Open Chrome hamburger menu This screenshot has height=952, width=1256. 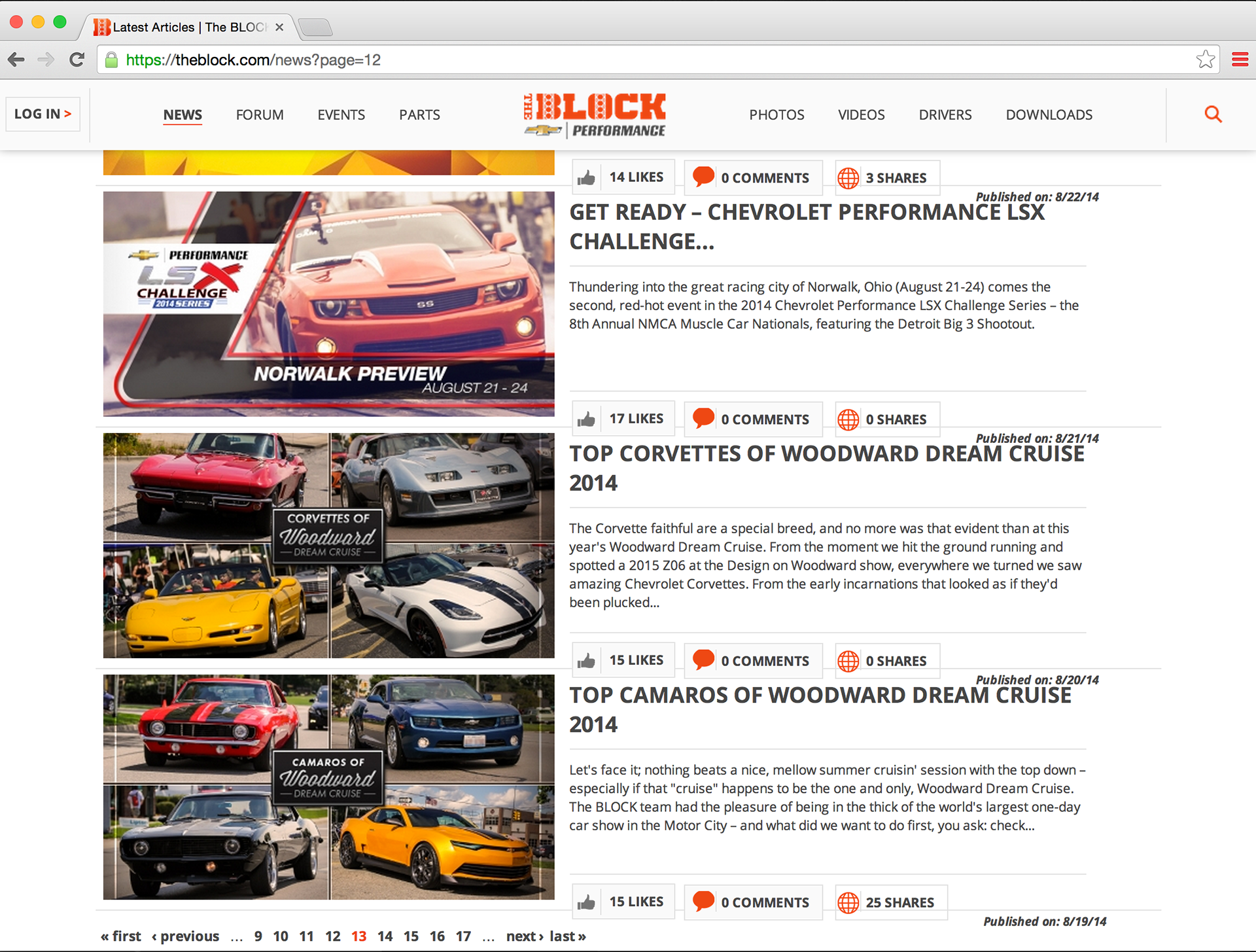tap(1240, 60)
